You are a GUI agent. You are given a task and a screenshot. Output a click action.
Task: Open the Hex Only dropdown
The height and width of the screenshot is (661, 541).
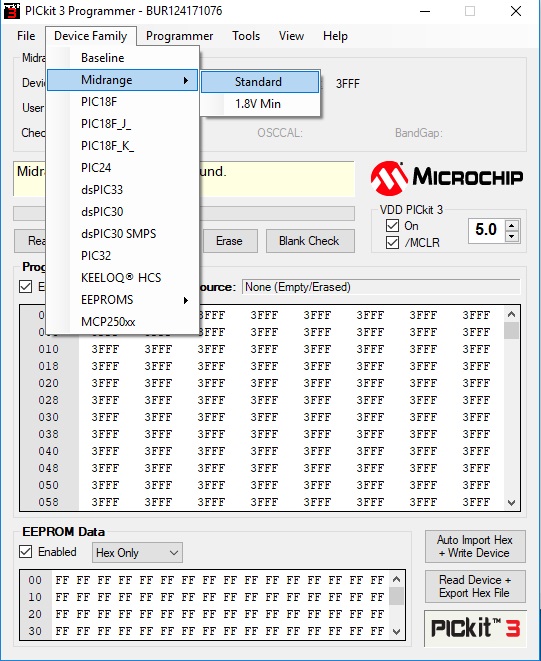pos(137,553)
